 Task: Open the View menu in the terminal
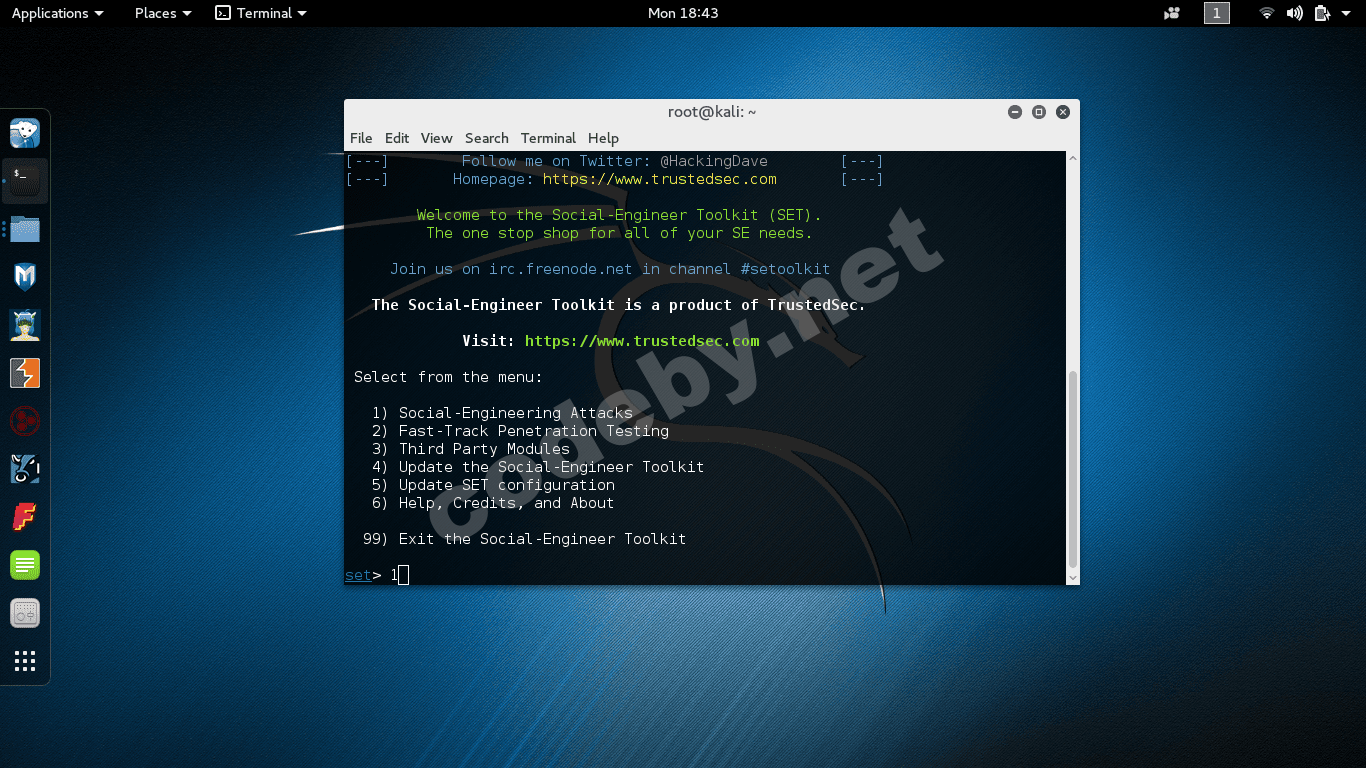tap(436, 138)
